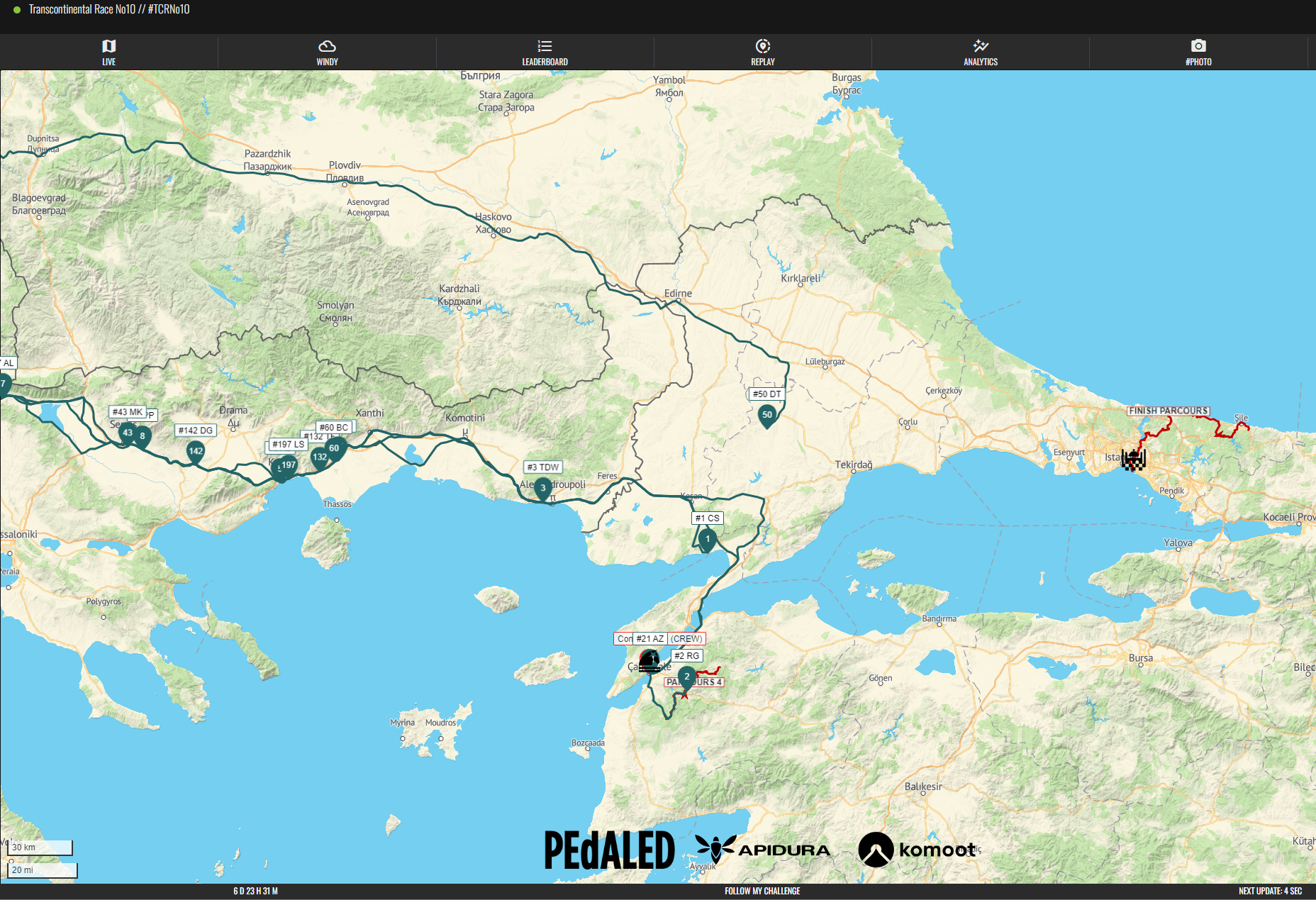The width and height of the screenshot is (1316, 900).
Task: Click the #43 MK rider label
Action: pyautogui.click(x=128, y=412)
